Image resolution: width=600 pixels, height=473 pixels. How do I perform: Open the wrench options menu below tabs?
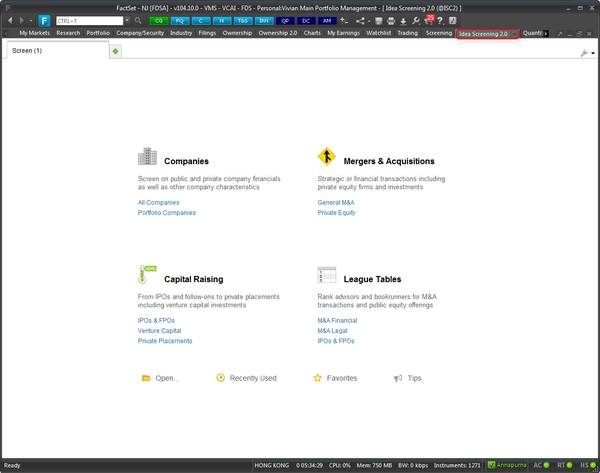pos(587,53)
